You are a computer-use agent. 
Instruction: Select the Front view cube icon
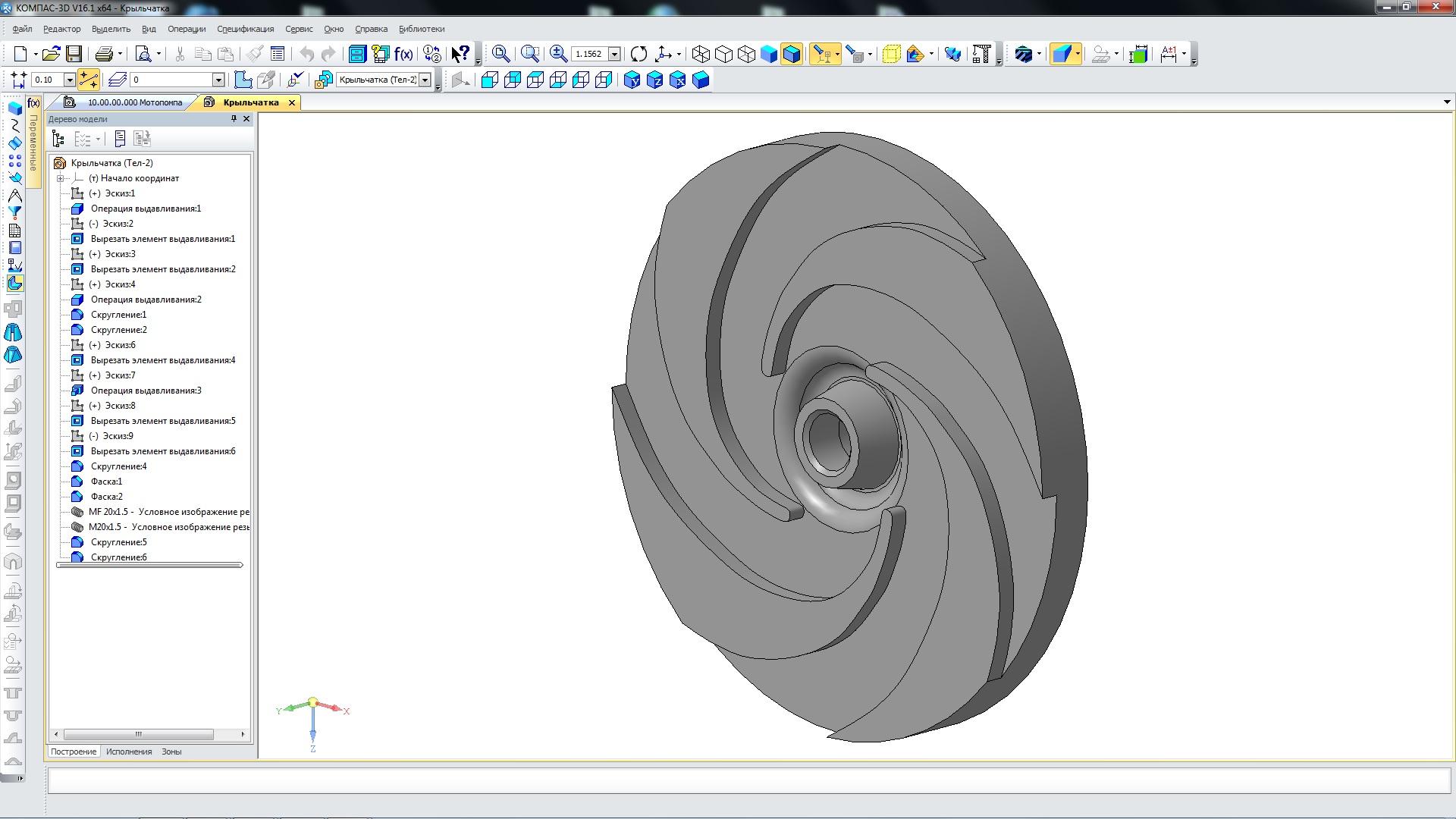point(490,80)
